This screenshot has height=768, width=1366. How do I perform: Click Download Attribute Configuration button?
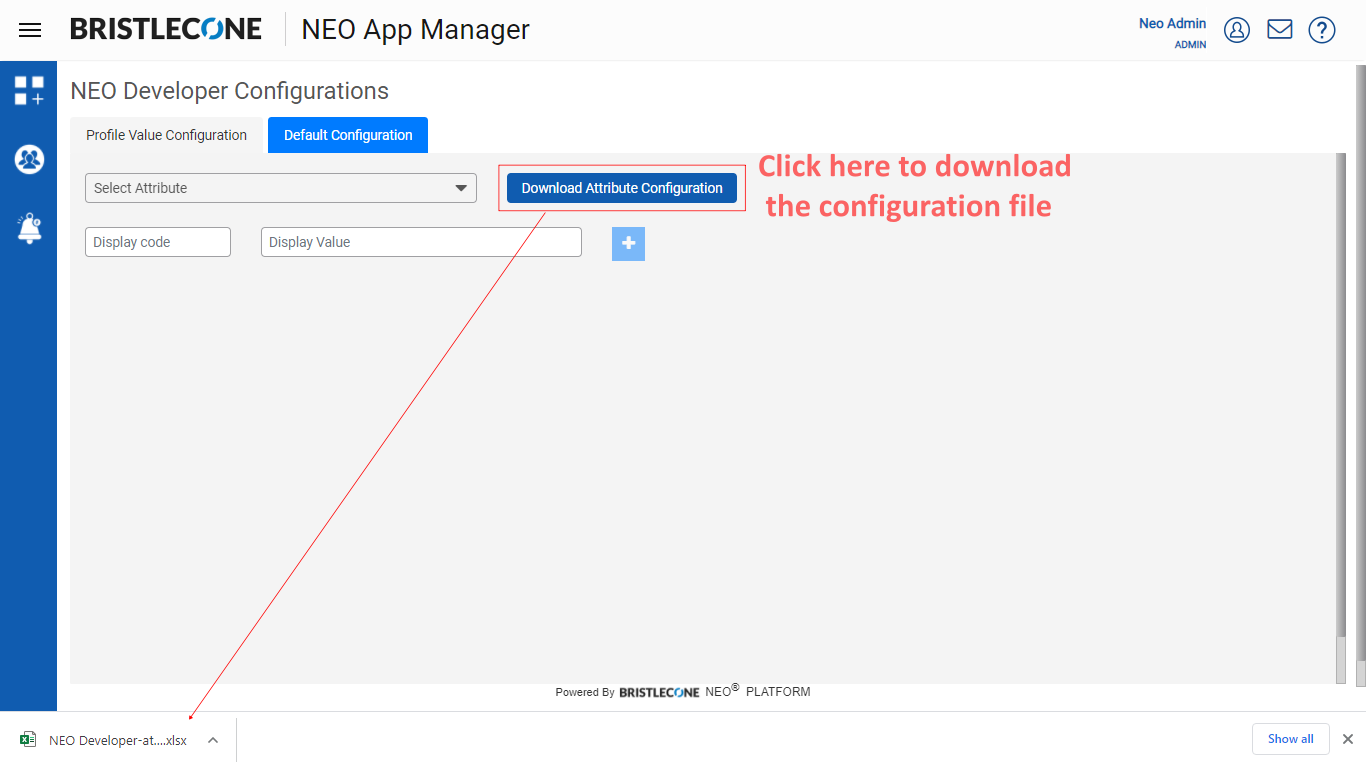coord(622,188)
